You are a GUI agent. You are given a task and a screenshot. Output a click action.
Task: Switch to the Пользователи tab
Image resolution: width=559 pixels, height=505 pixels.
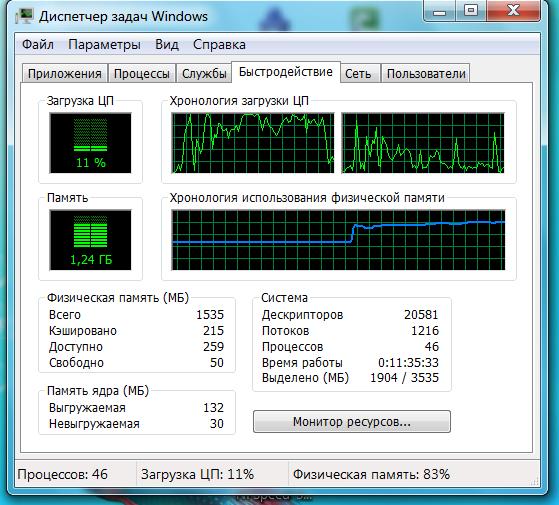(x=426, y=74)
